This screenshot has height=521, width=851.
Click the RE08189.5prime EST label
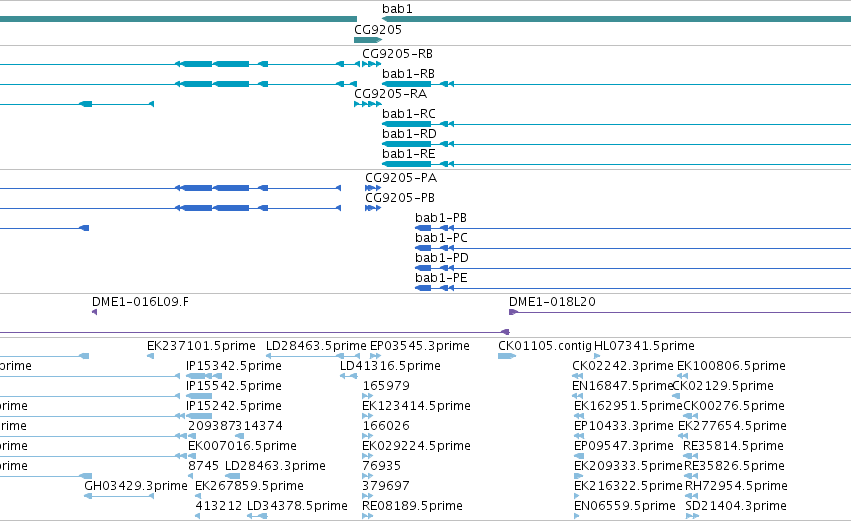(412, 507)
